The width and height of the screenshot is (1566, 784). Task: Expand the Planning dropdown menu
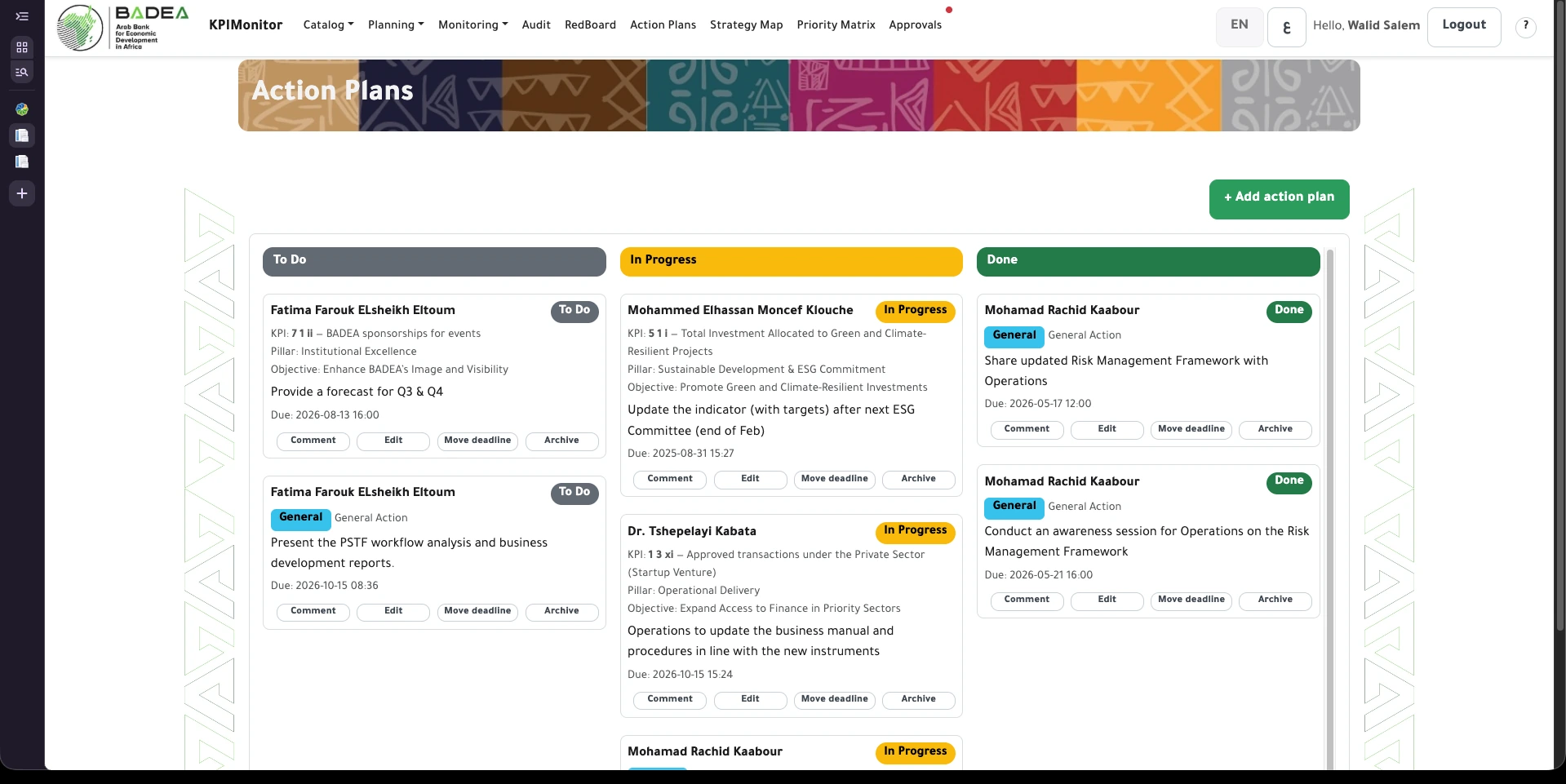tap(396, 25)
